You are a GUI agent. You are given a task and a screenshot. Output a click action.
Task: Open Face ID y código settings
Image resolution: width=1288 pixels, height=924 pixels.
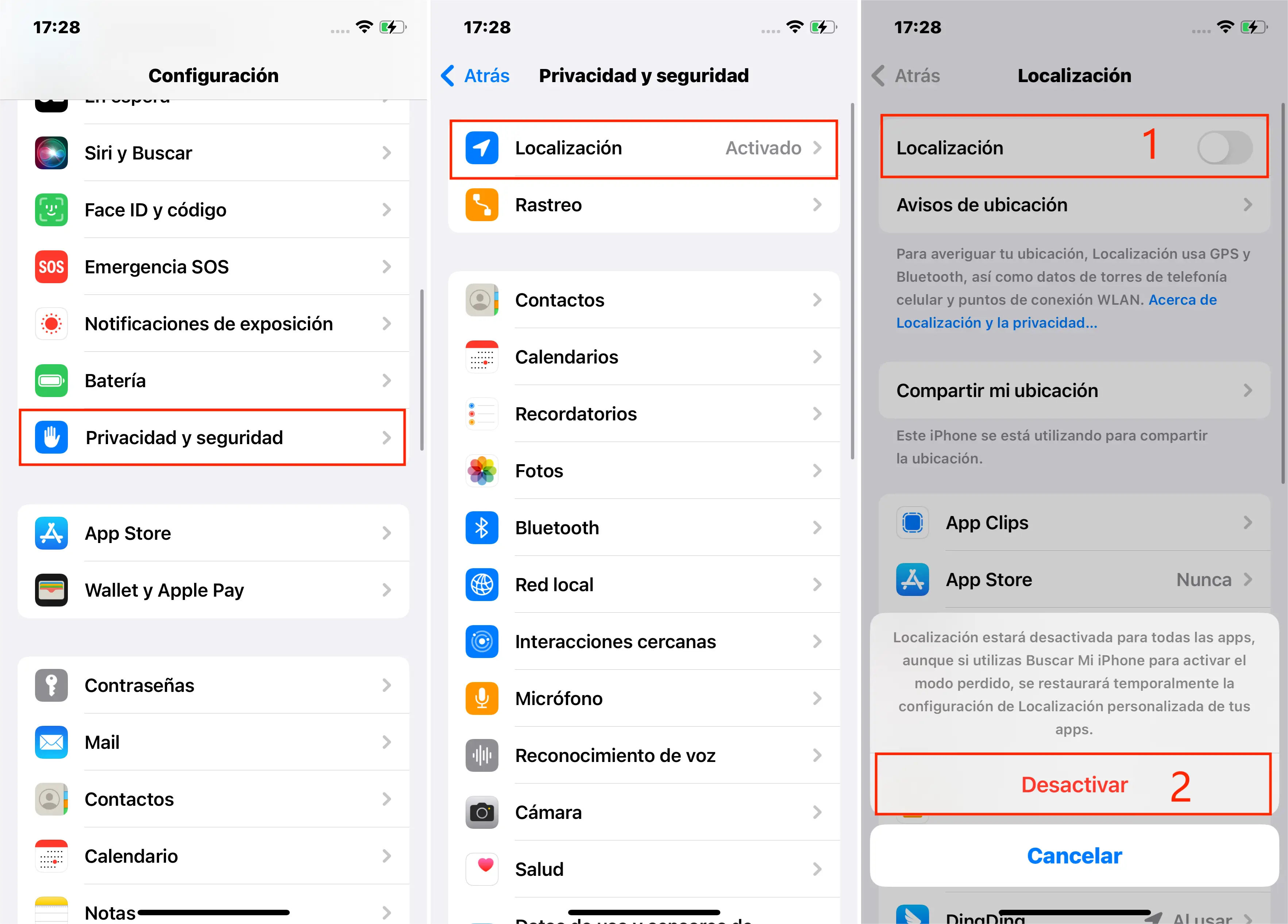[211, 209]
